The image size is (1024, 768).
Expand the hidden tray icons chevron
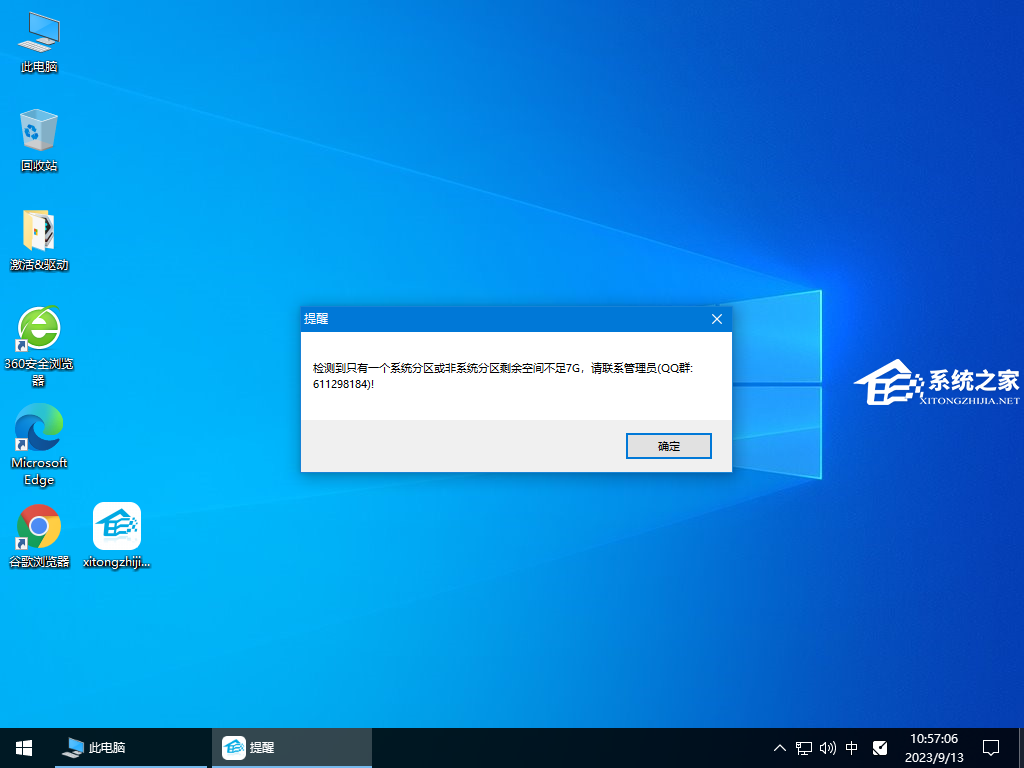pos(779,748)
